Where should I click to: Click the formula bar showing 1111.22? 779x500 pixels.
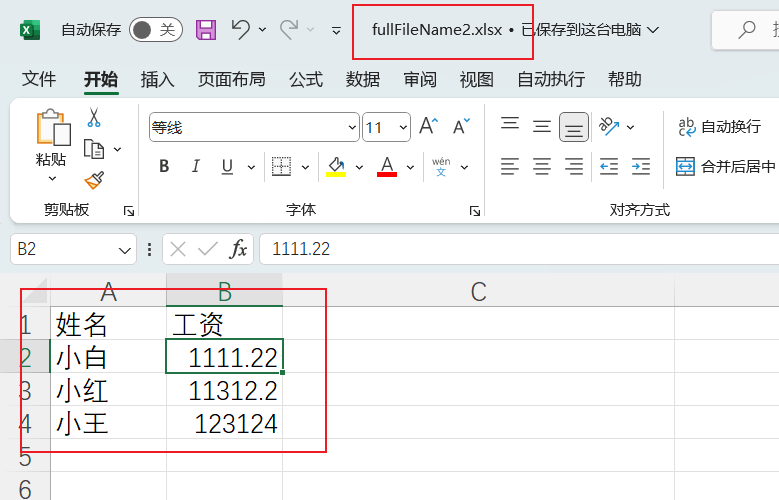[x=519, y=249]
